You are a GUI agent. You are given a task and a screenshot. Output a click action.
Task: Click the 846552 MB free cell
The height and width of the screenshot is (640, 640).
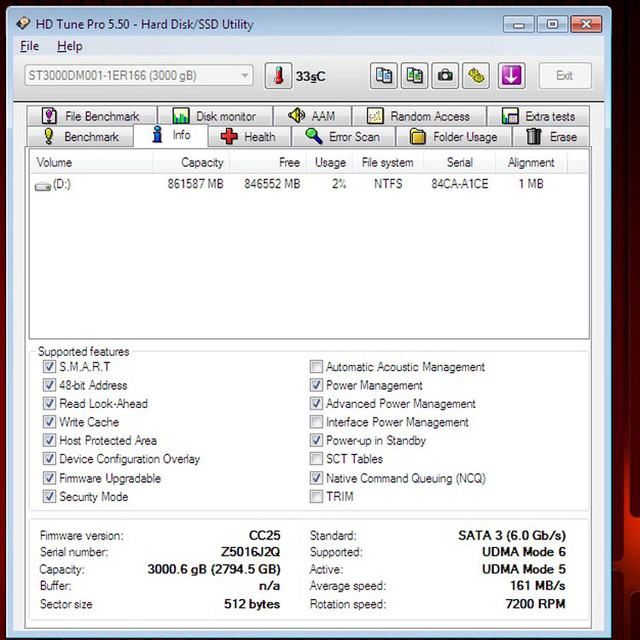[x=272, y=184]
